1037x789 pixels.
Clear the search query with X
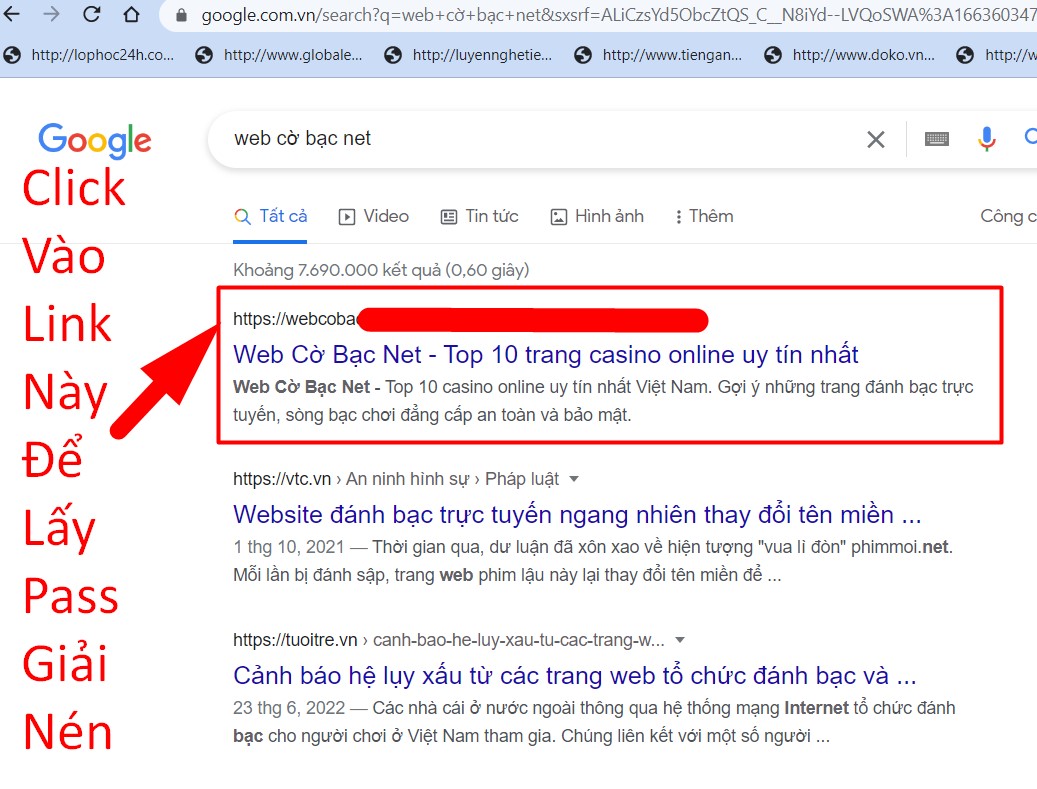click(876, 139)
